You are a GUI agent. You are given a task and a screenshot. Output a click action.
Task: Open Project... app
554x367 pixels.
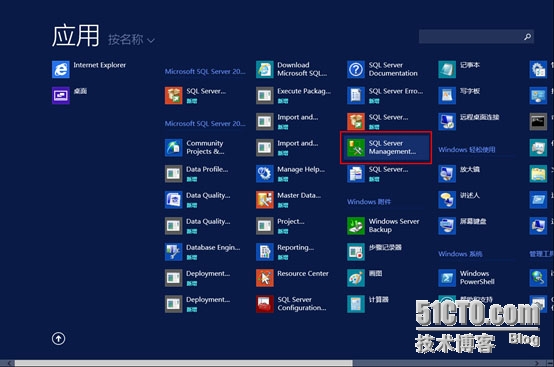point(280,226)
